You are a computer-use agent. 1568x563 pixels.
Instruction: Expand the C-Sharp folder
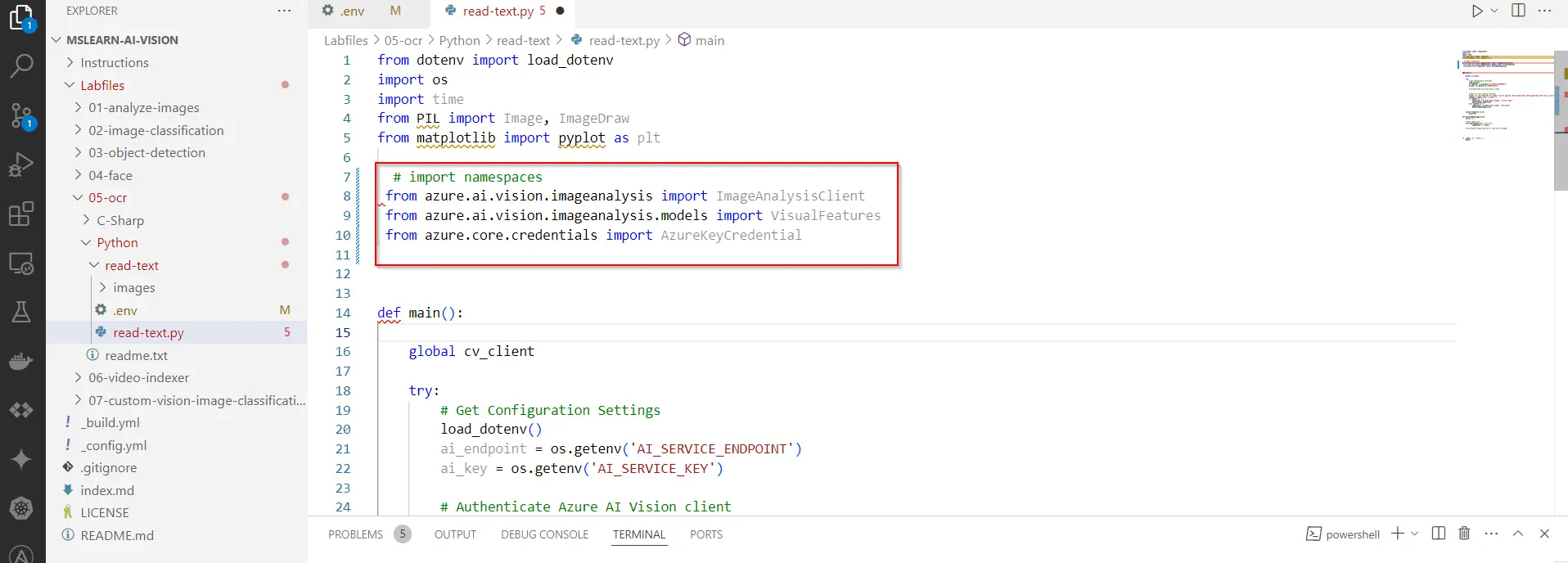tap(120, 220)
